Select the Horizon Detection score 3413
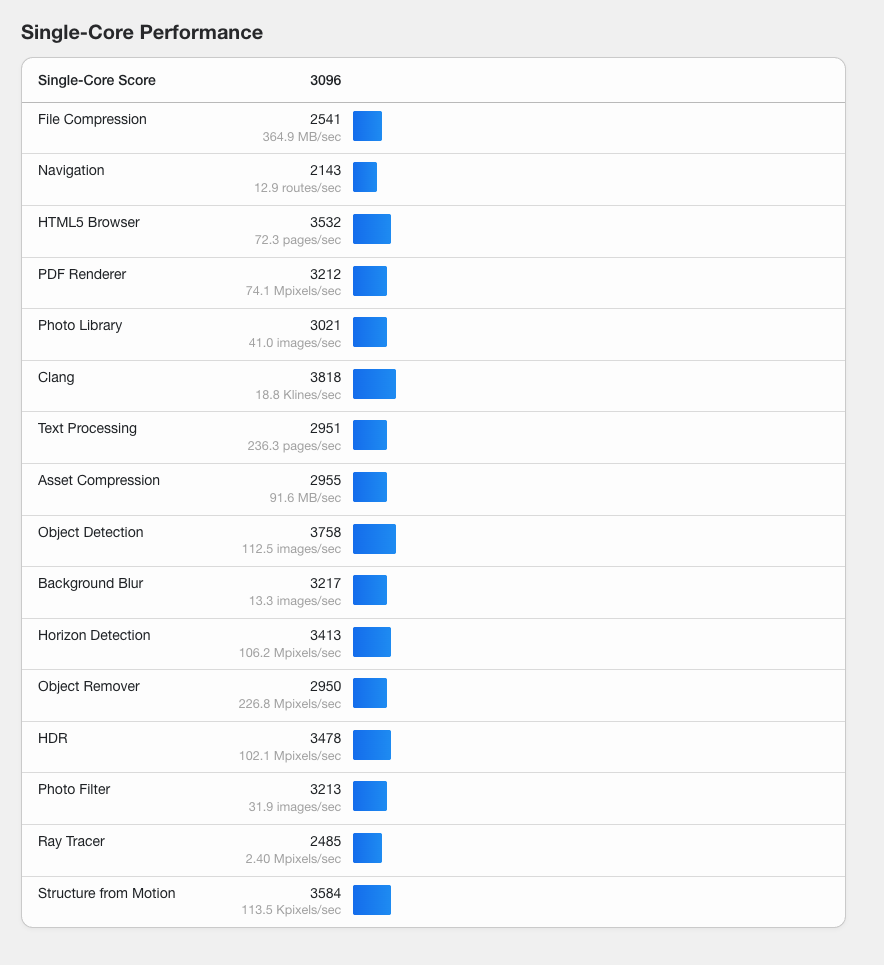884x965 pixels. click(325, 635)
